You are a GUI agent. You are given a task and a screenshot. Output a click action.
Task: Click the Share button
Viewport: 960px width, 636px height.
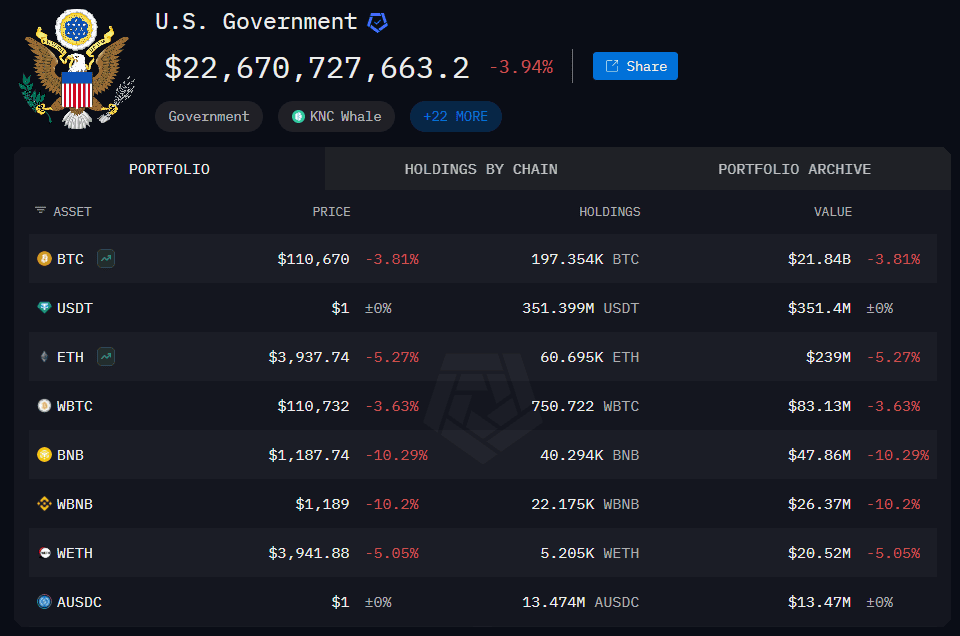point(635,66)
